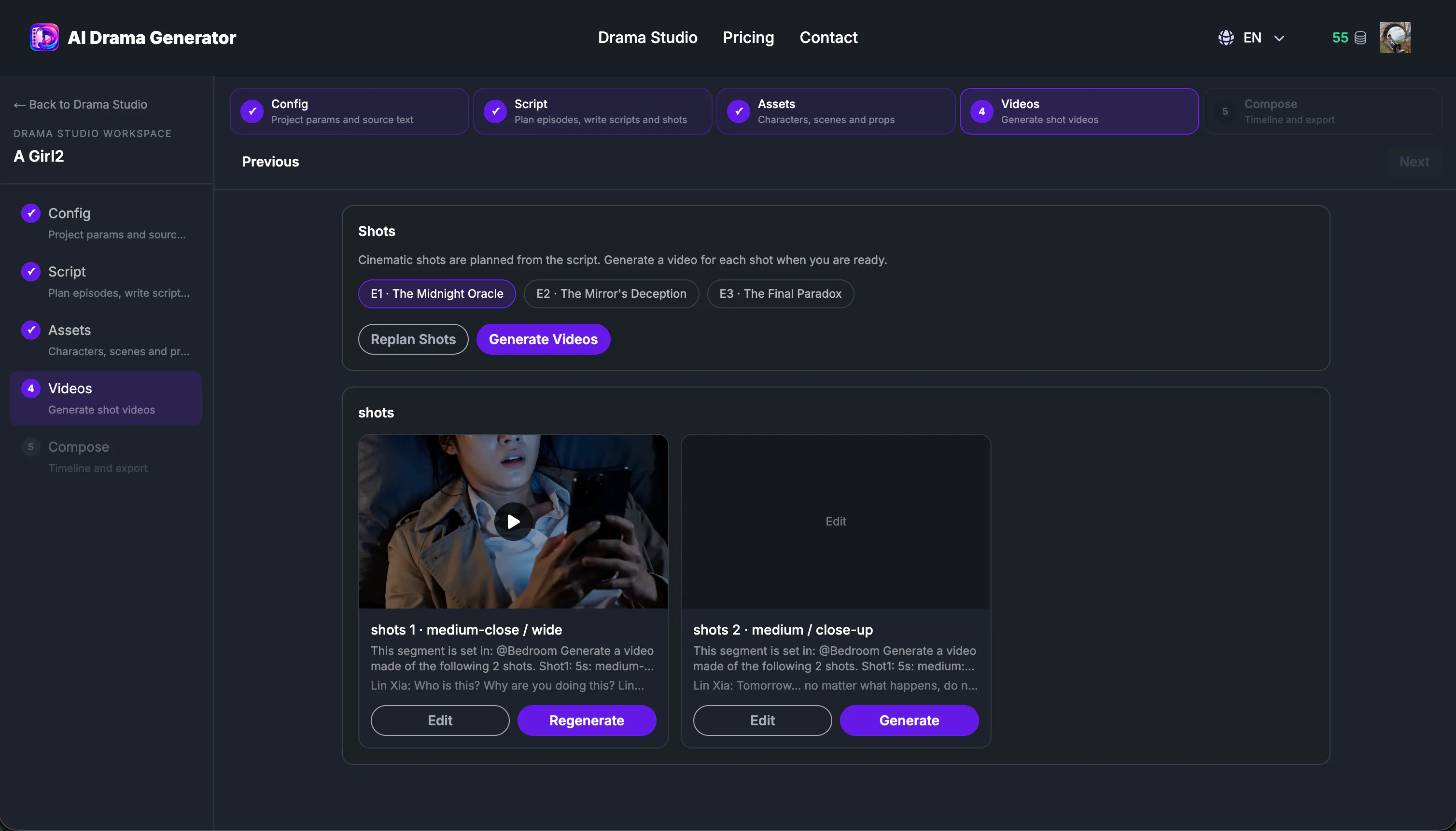Click the A Girl2 project name
This screenshot has width=1456, height=831.
[39, 156]
